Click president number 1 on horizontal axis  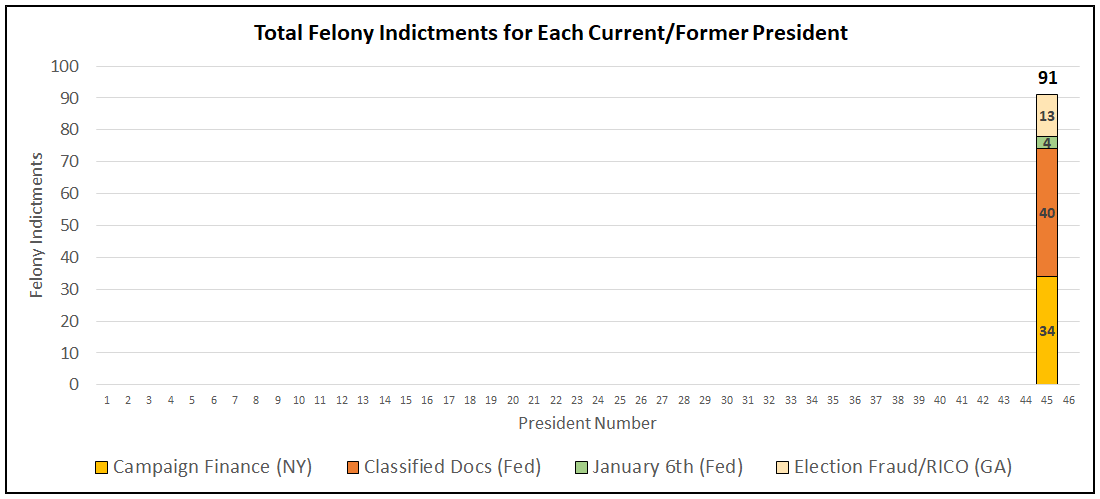point(107,400)
